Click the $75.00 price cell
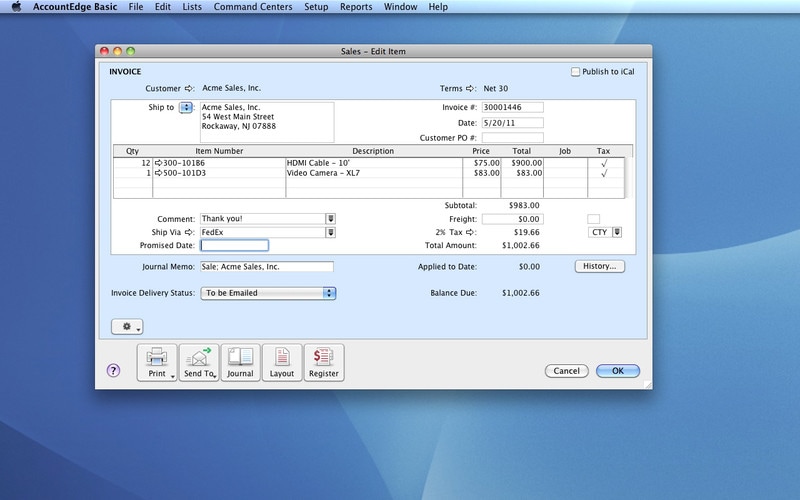800x500 pixels. [482, 163]
